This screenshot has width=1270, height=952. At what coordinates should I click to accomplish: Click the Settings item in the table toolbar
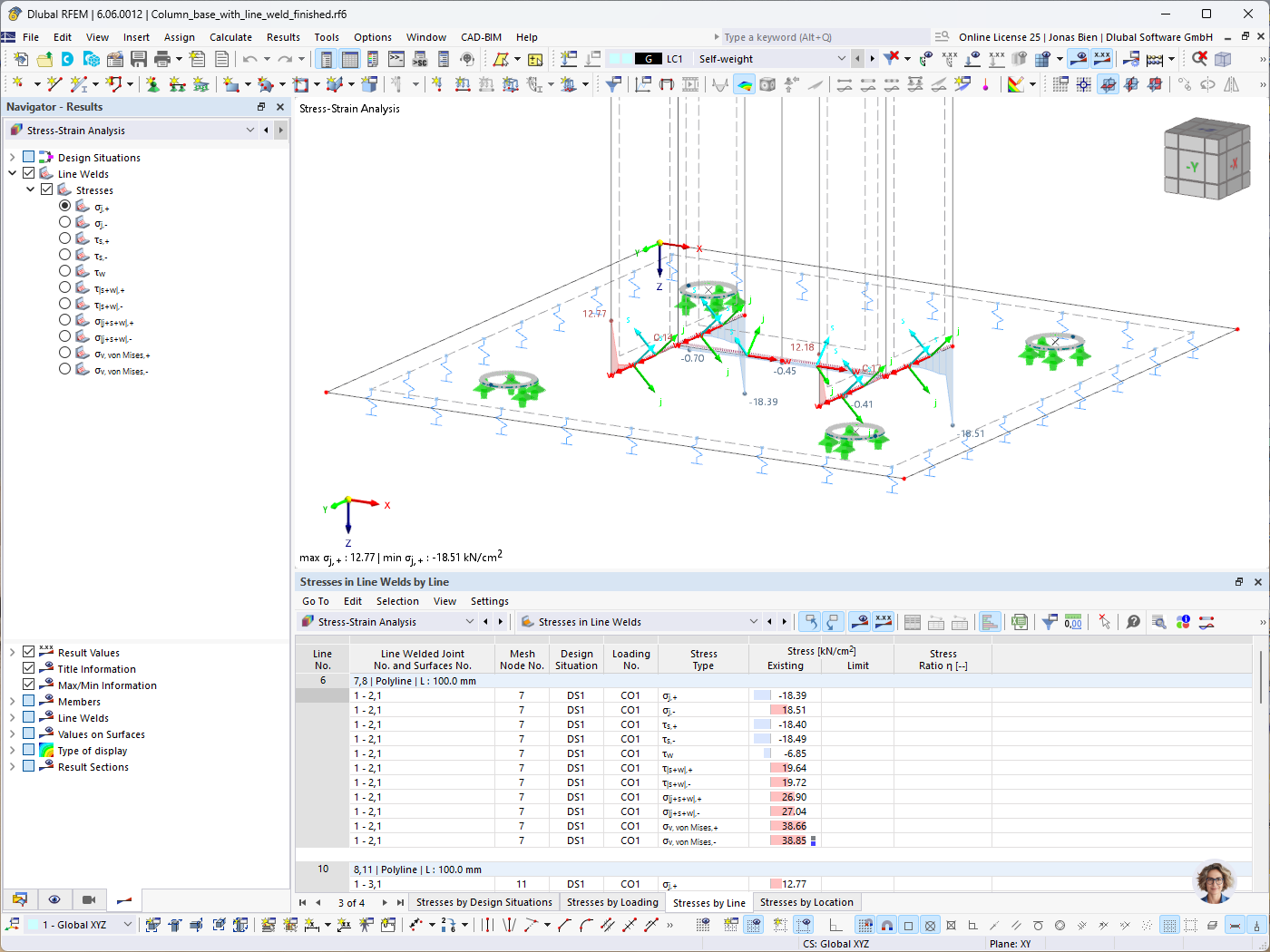(x=489, y=601)
